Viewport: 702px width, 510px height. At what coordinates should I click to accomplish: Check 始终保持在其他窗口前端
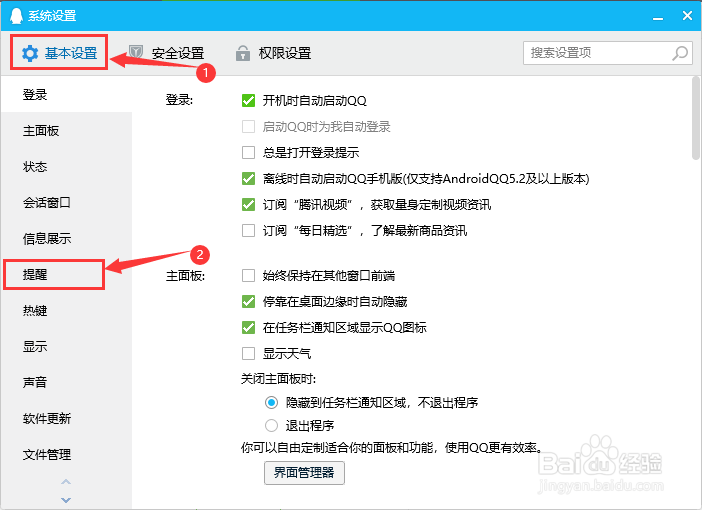[x=248, y=275]
